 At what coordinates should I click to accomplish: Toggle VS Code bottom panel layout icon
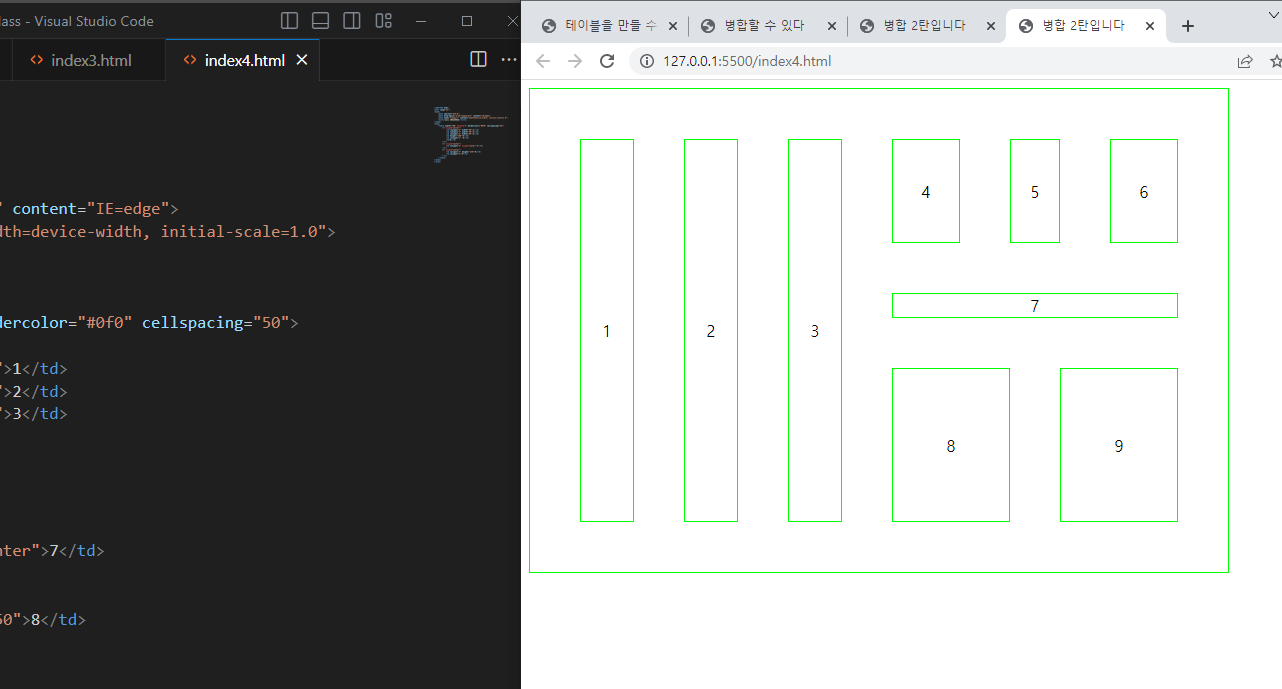click(x=321, y=20)
